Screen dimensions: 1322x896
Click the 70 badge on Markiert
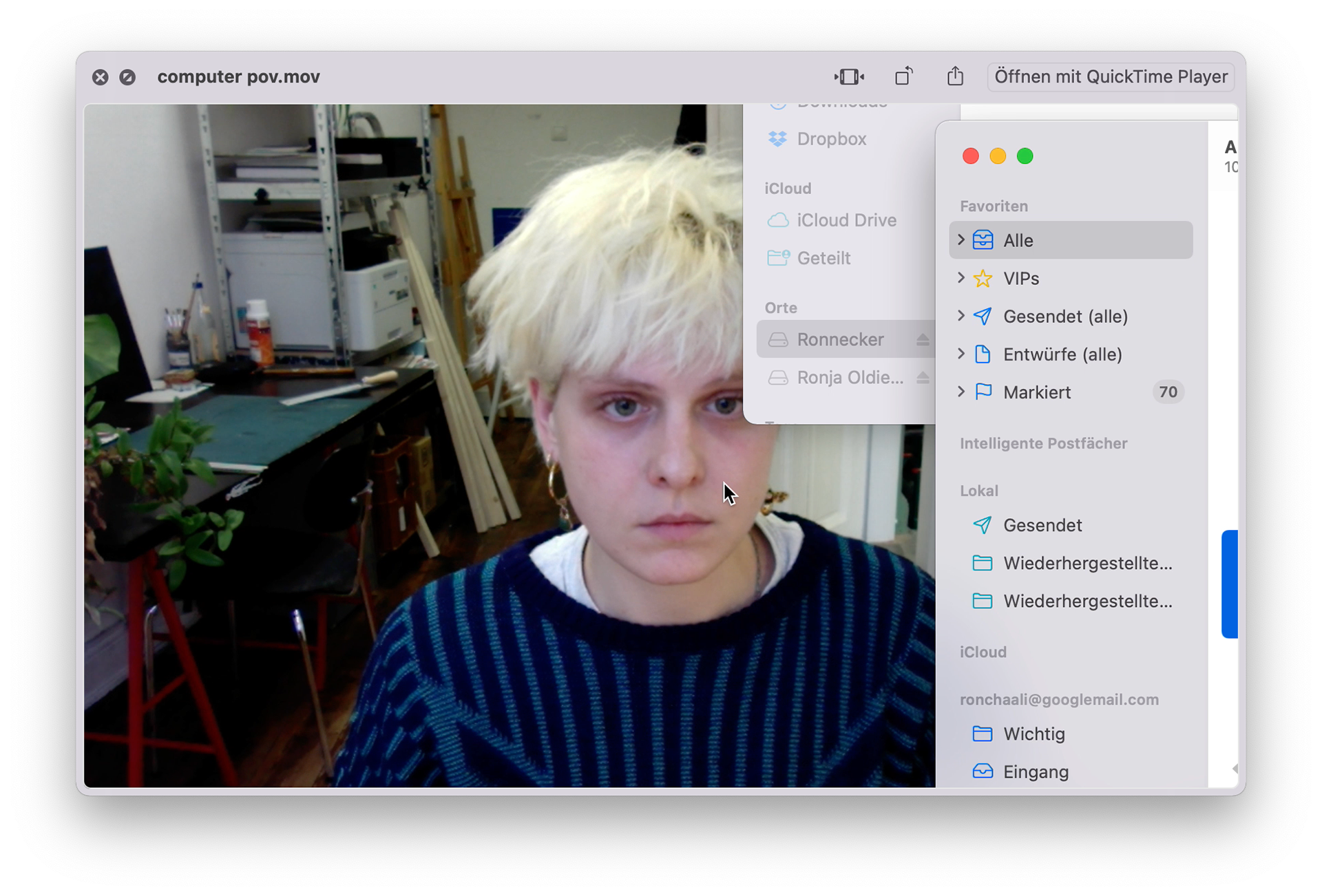pyautogui.click(x=1168, y=392)
